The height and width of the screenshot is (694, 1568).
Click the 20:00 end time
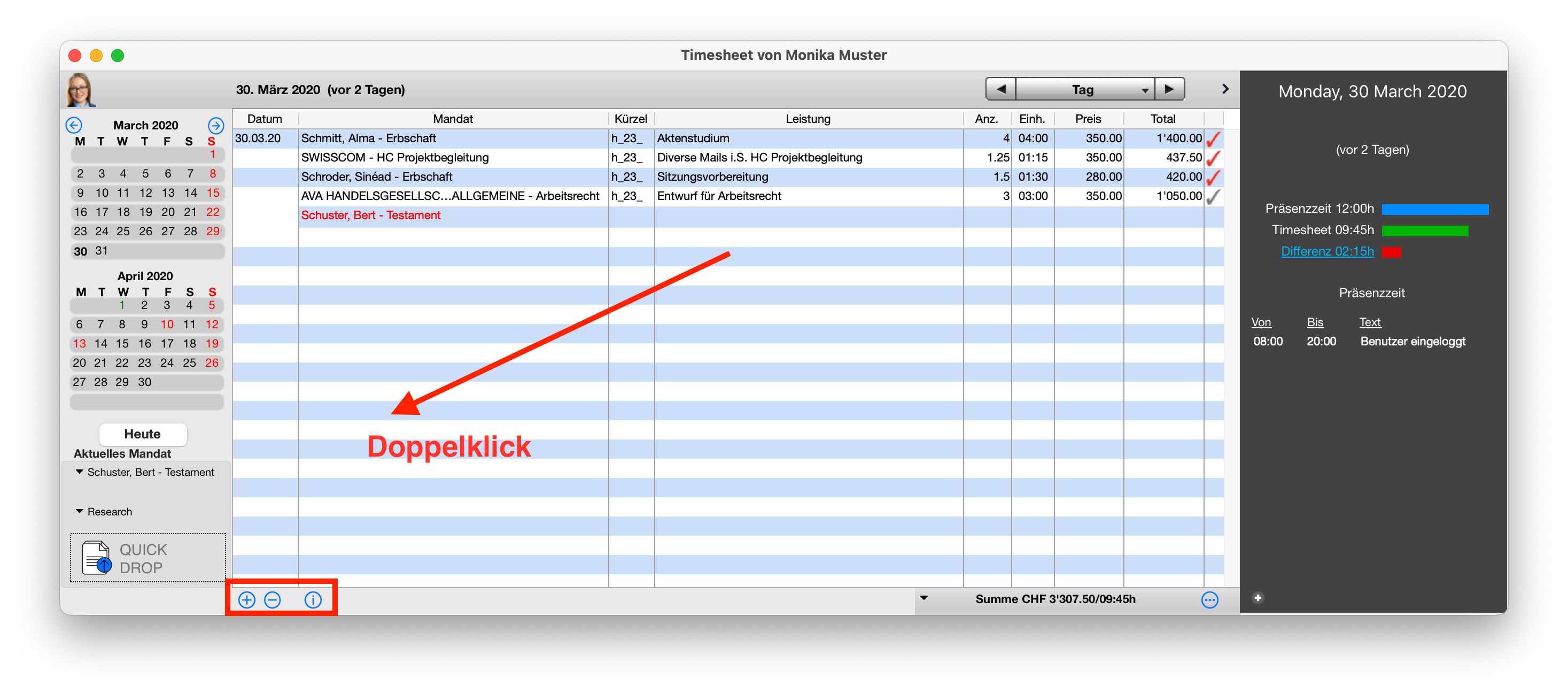pyautogui.click(x=1322, y=342)
